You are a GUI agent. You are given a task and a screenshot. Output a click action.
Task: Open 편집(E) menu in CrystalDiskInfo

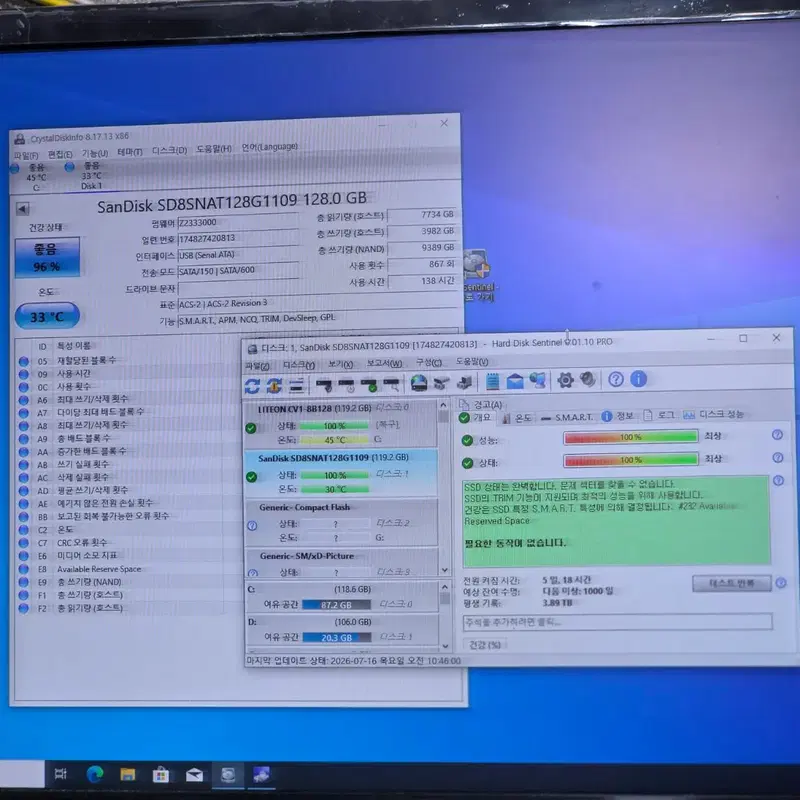pyautogui.click(x=60, y=154)
